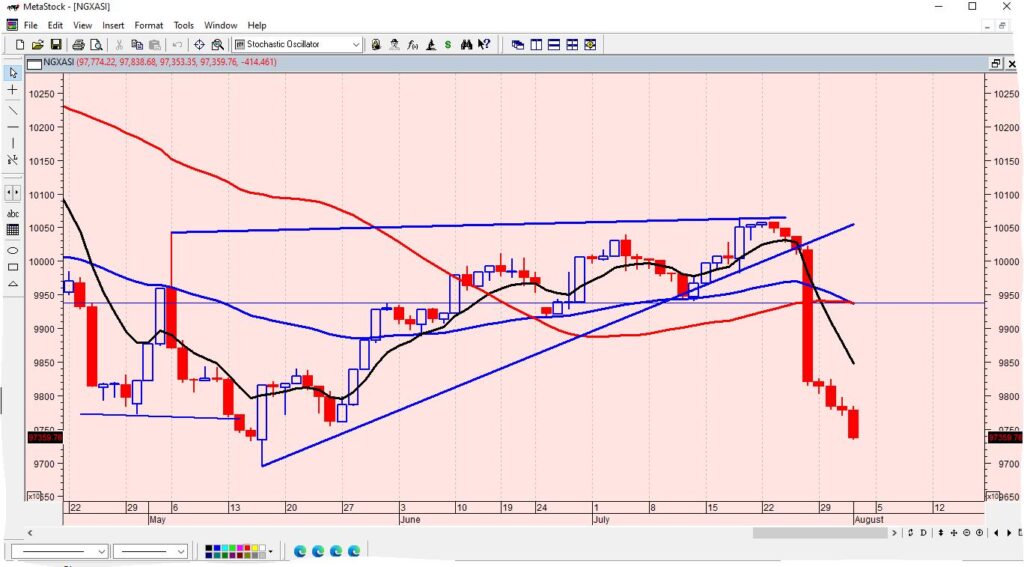Screen dimensions: 1024x567
Task: Select the horizontal line tool
Action: (x=13, y=127)
